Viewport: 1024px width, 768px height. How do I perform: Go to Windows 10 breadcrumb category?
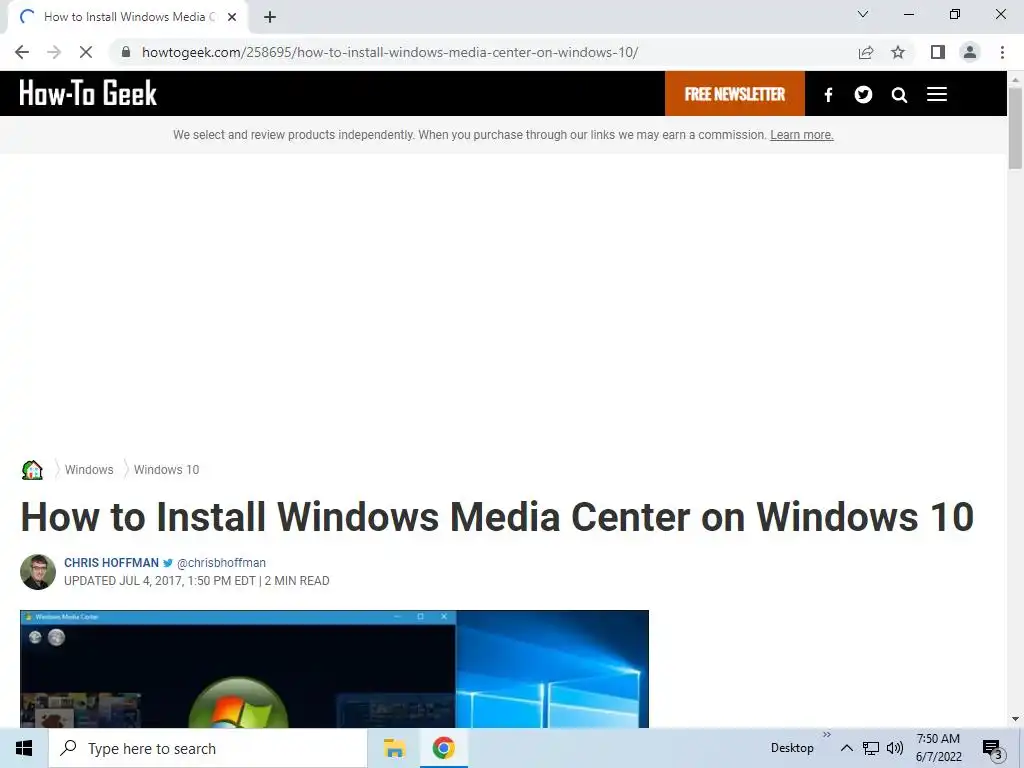click(x=167, y=470)
